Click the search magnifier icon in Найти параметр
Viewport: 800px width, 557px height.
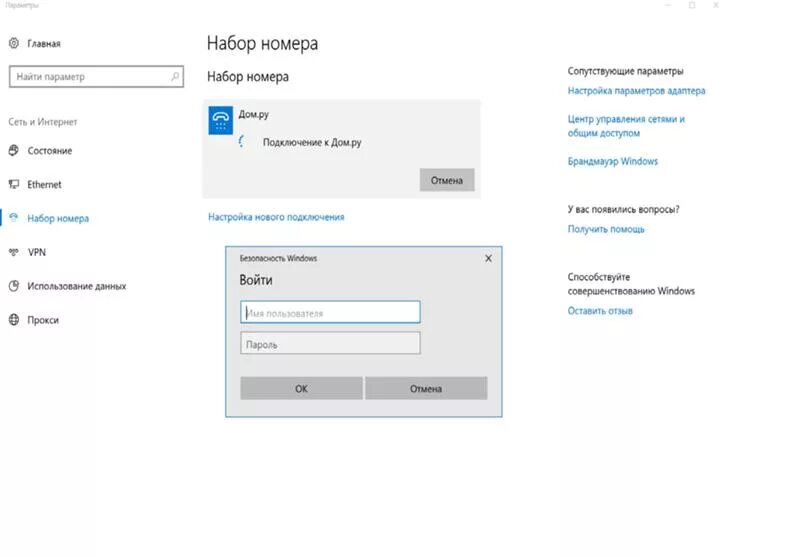[175, 77]
